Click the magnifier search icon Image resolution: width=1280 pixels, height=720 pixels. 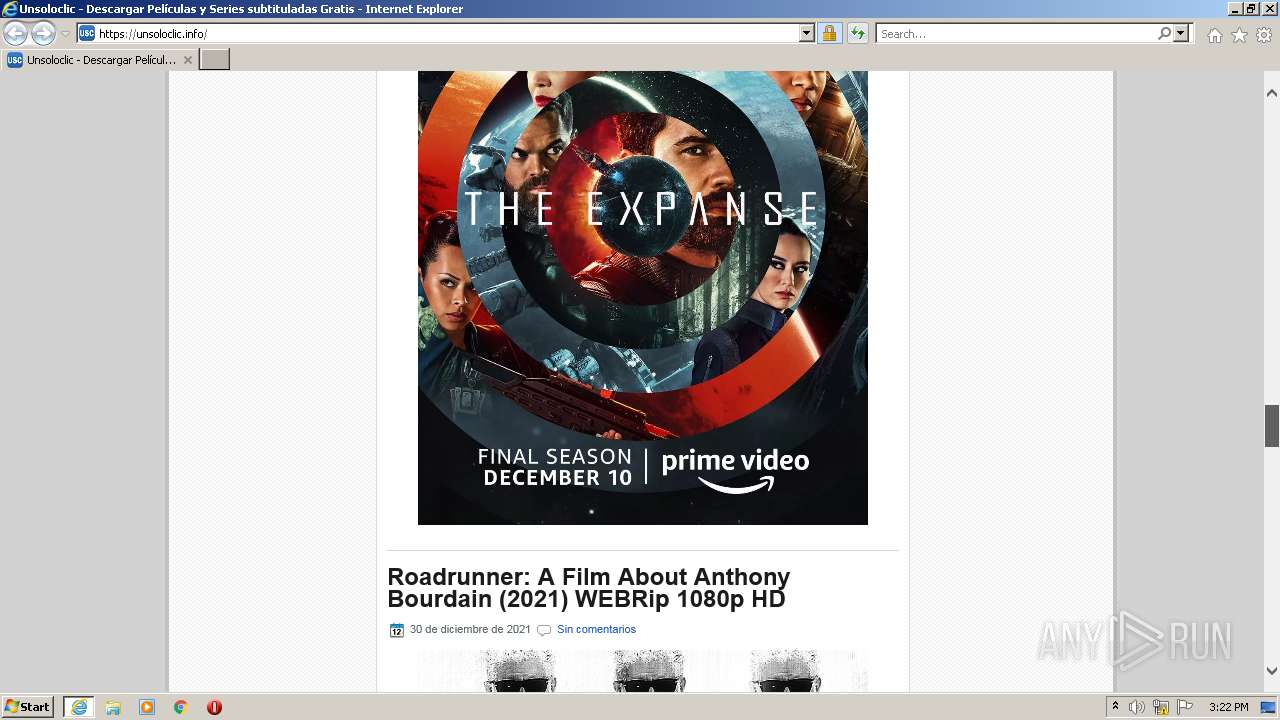(x=1164, y=34)
